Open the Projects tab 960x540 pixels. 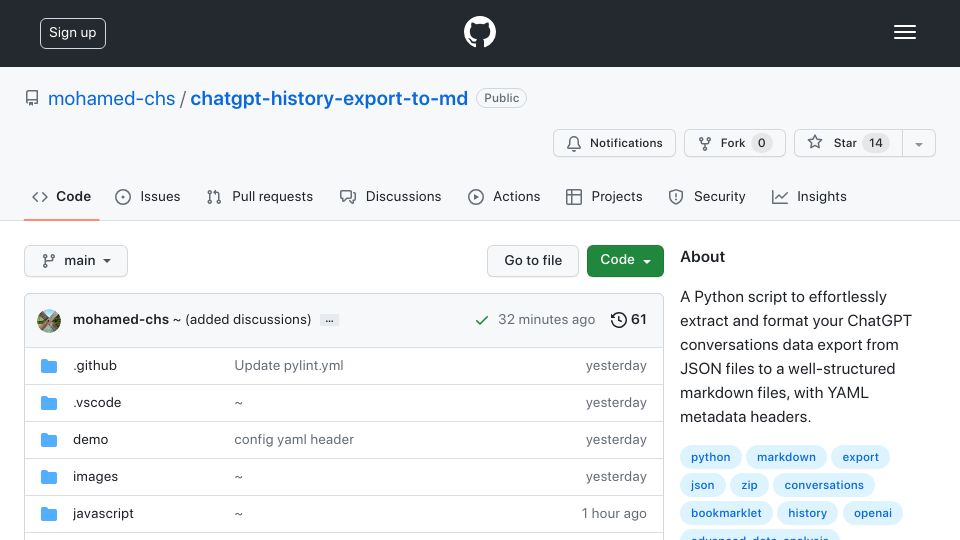pos(604,197)
